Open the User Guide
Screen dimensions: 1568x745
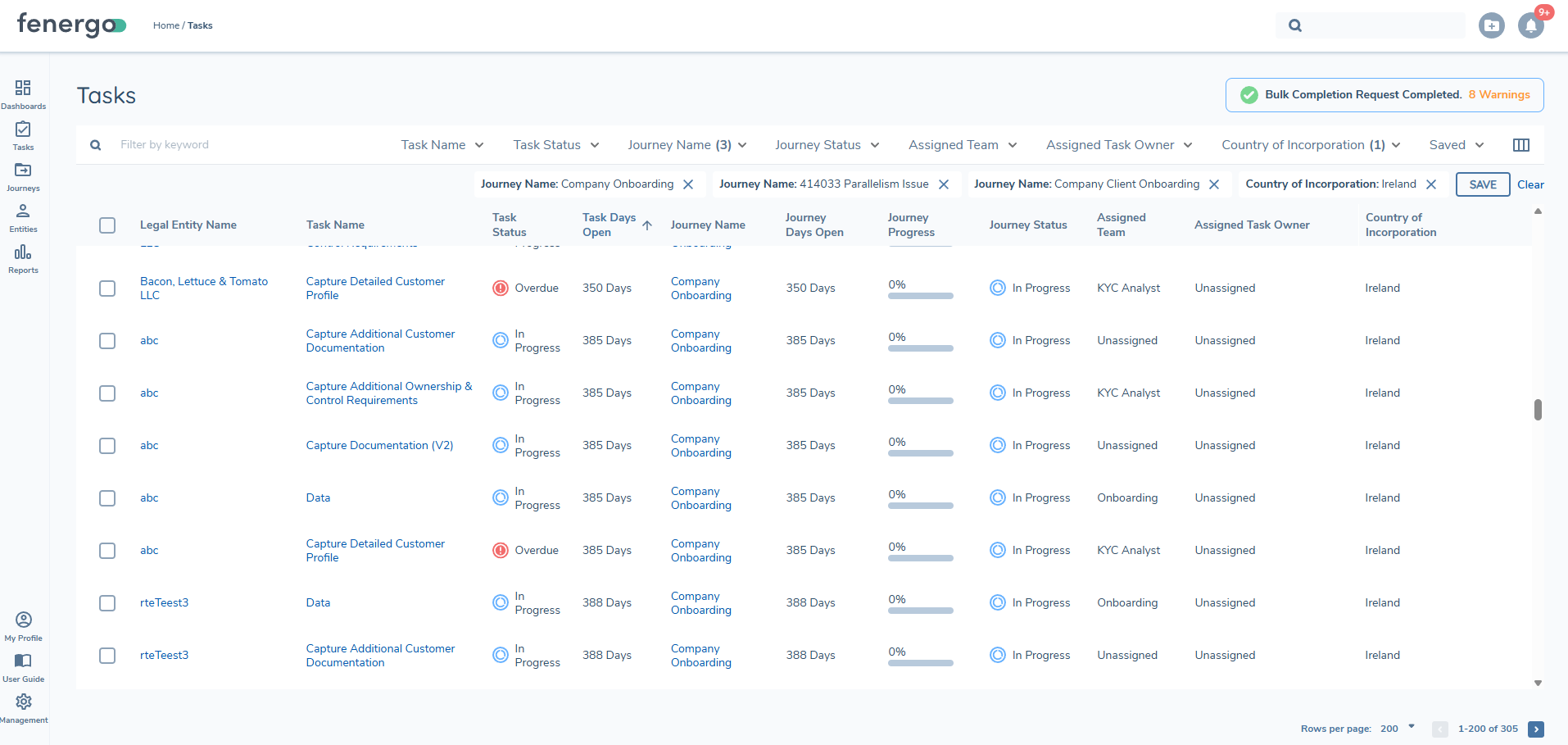(x=23, y=666)
